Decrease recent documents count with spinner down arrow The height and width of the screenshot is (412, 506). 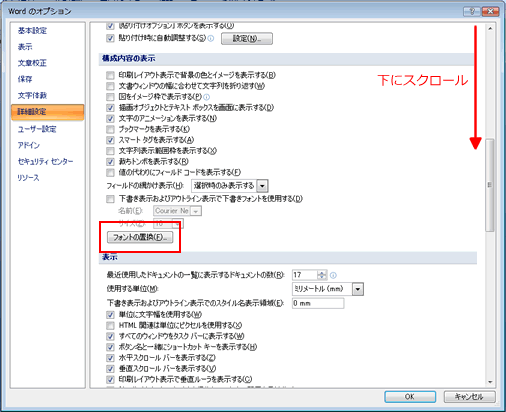pyautogui.click(x=321, y=277)
